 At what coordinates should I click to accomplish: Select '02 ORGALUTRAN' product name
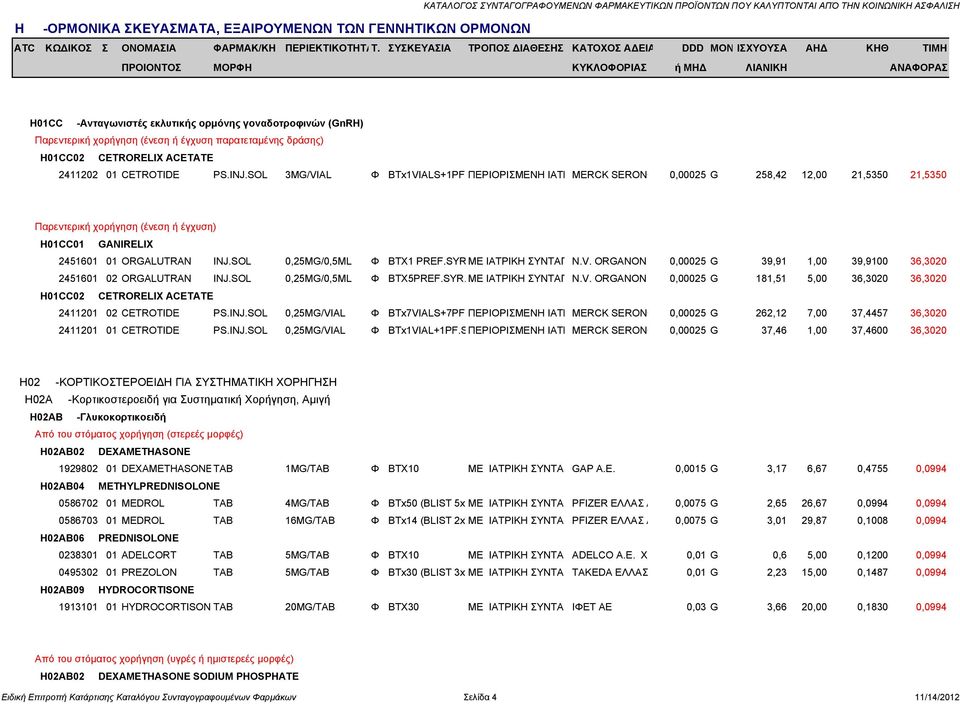(149, 278)
